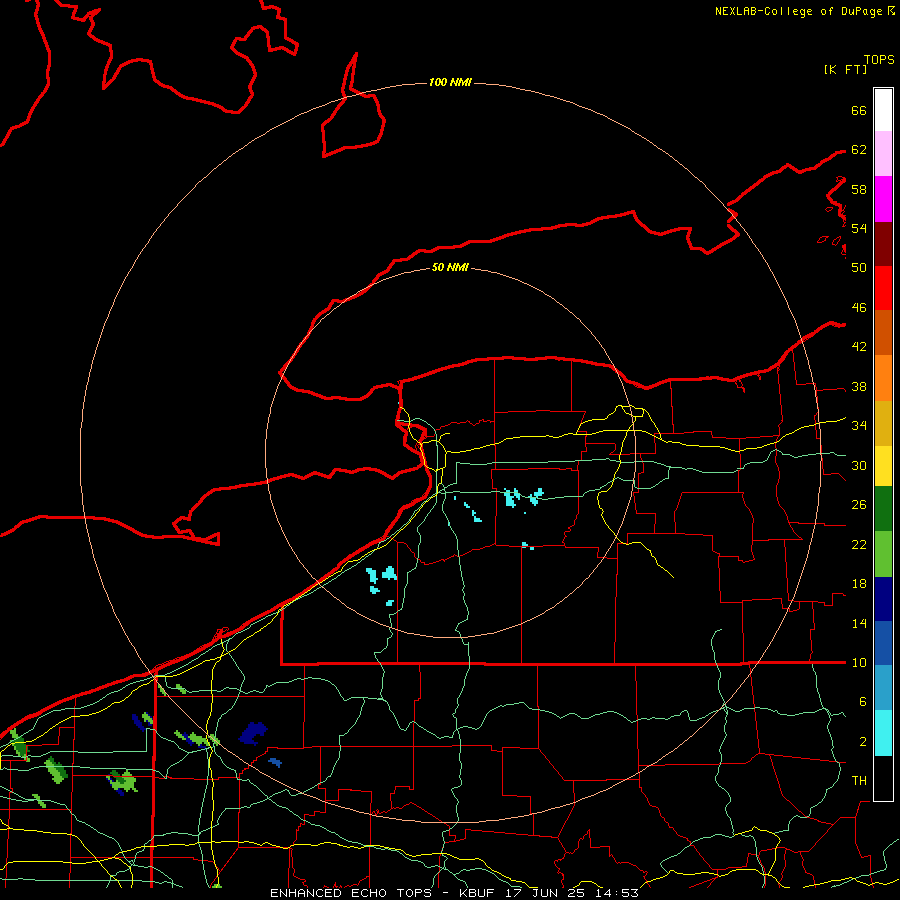Screen dimensions: 900x900
Task: Click the large navy blue echo blob
Action: pos(253,733)
